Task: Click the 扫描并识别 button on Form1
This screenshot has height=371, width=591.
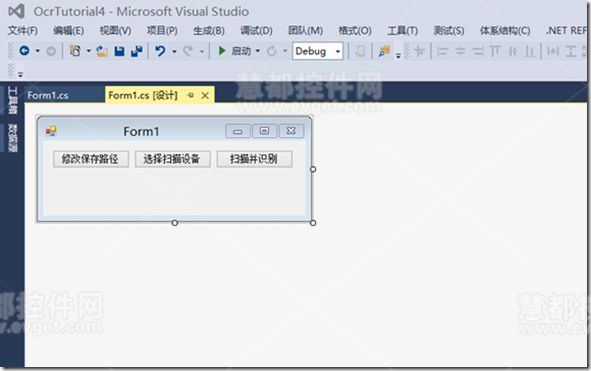Action: [254, 159]
